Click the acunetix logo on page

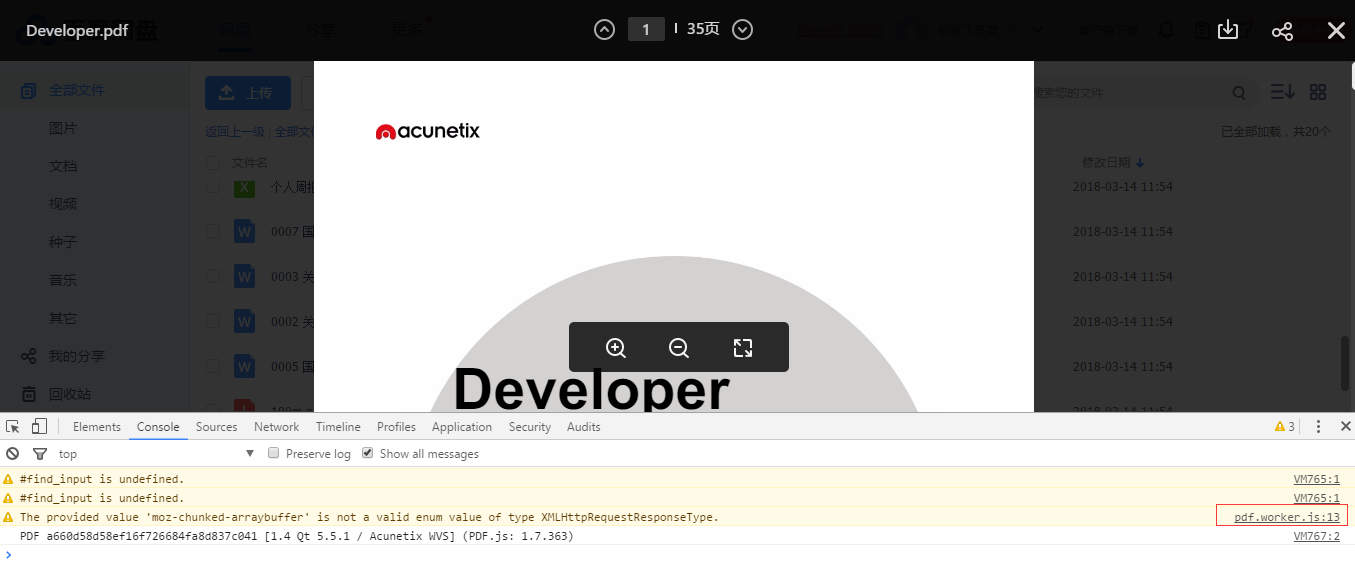point(428,131)
